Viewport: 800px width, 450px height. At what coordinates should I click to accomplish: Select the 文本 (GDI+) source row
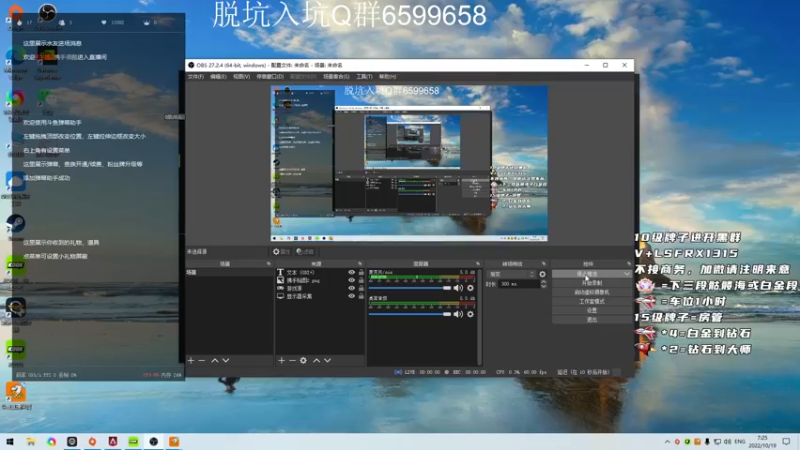coord(320,272)
